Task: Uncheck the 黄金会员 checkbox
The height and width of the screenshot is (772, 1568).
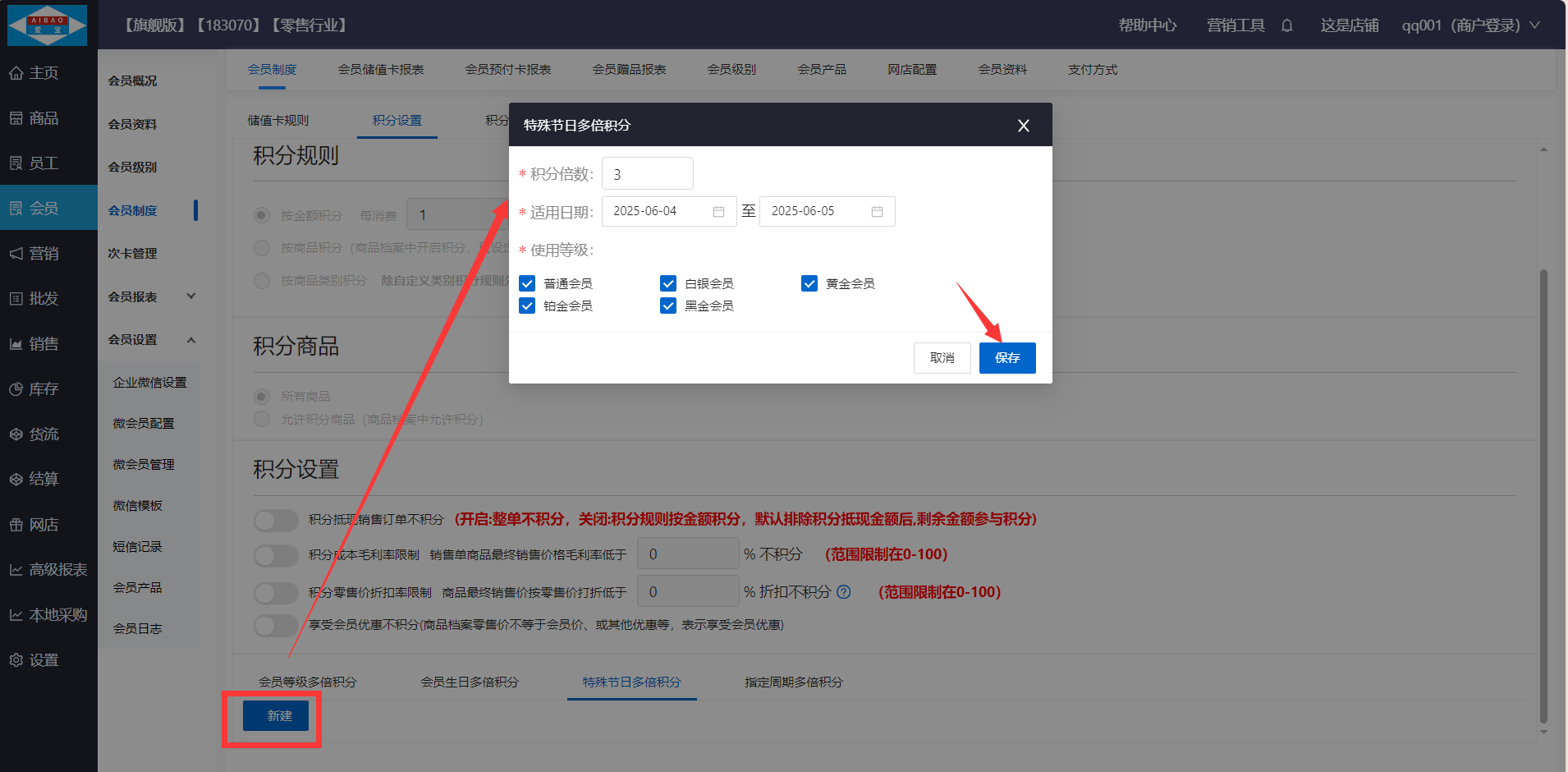Action: point(809,283)
